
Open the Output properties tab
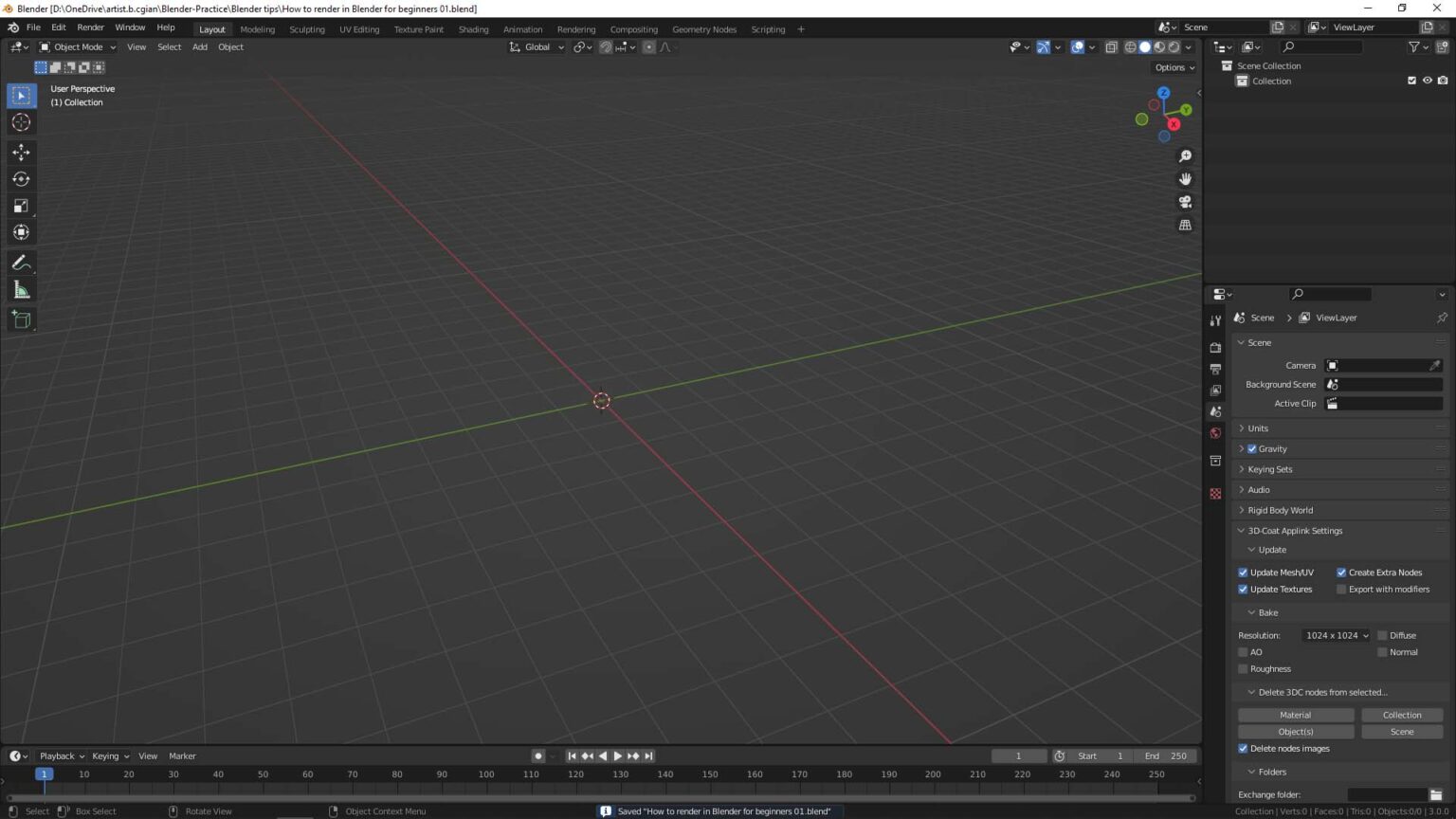point(1215,369)
